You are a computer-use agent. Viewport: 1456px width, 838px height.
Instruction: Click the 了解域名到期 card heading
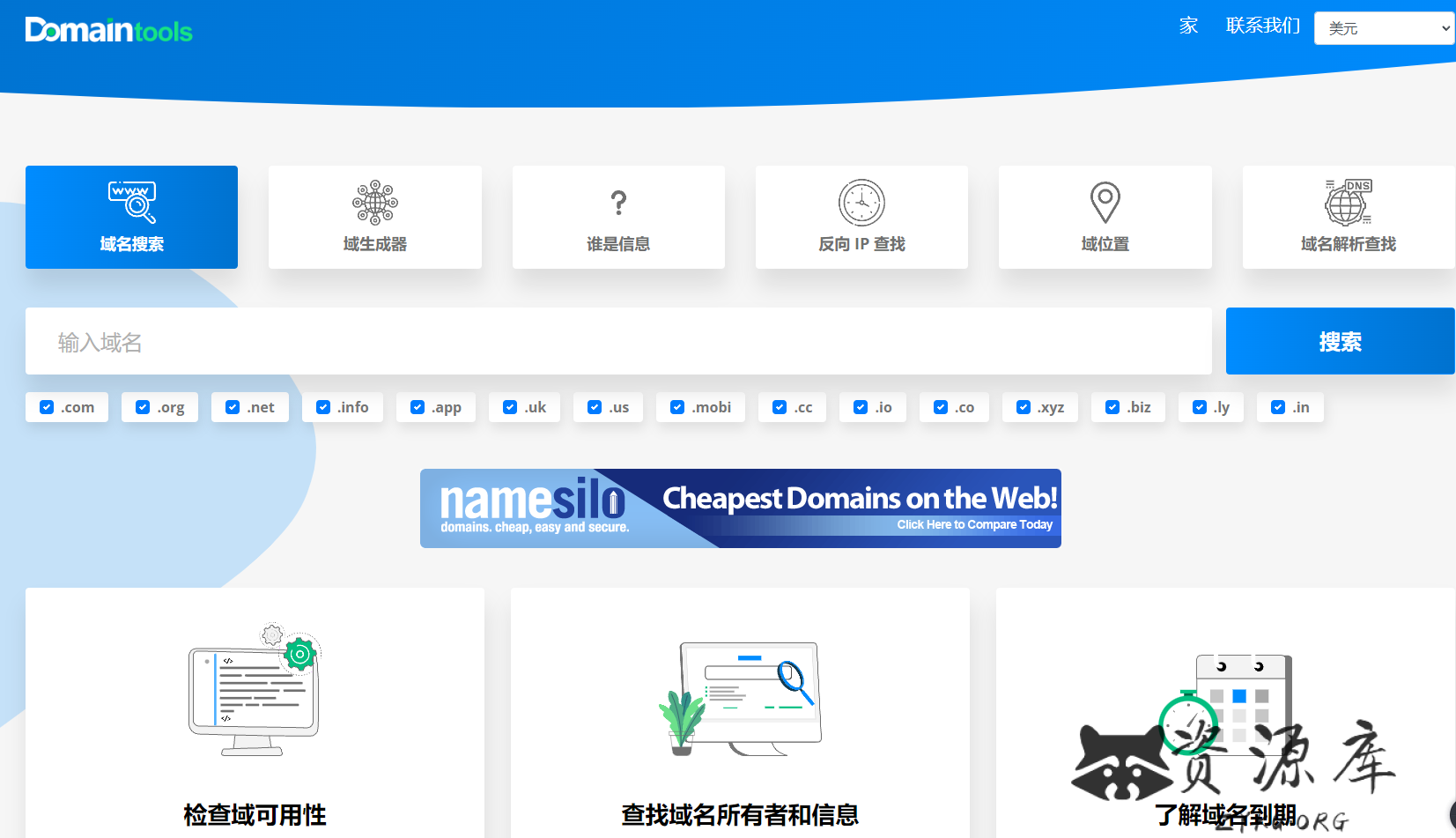[x=1224, y=815]
